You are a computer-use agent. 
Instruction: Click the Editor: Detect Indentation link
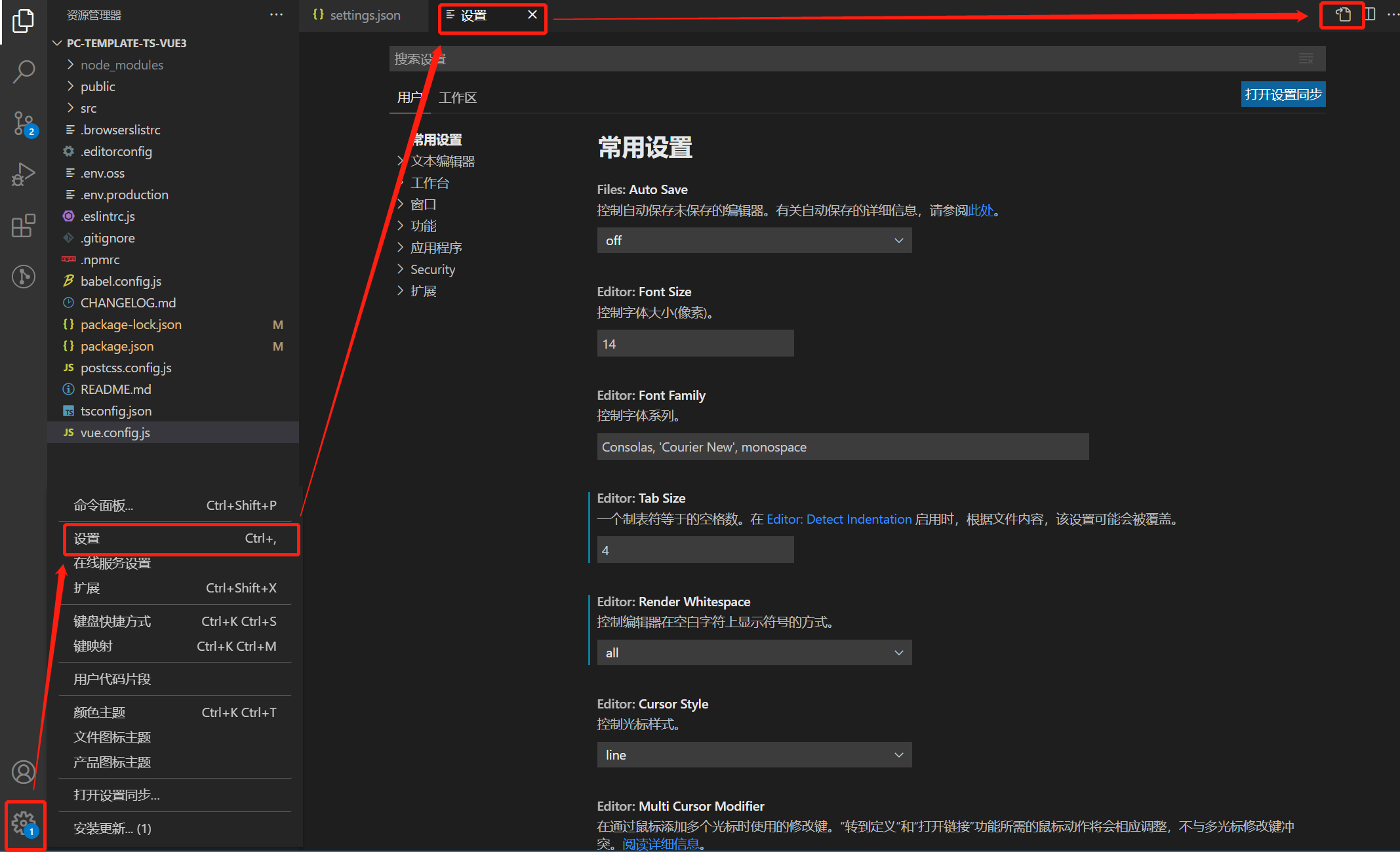[839, 519]
